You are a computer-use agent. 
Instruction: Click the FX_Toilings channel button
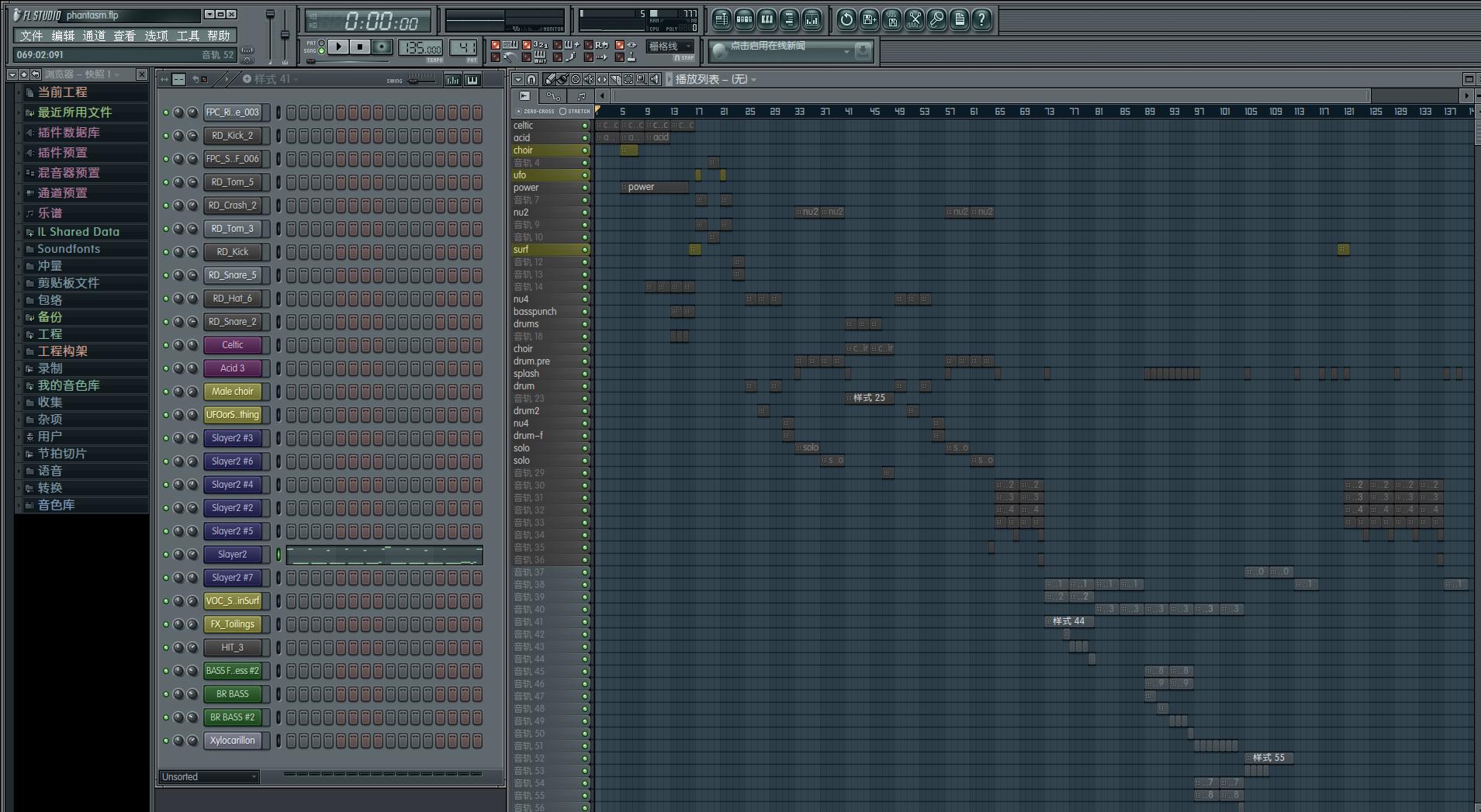[233, 624]
